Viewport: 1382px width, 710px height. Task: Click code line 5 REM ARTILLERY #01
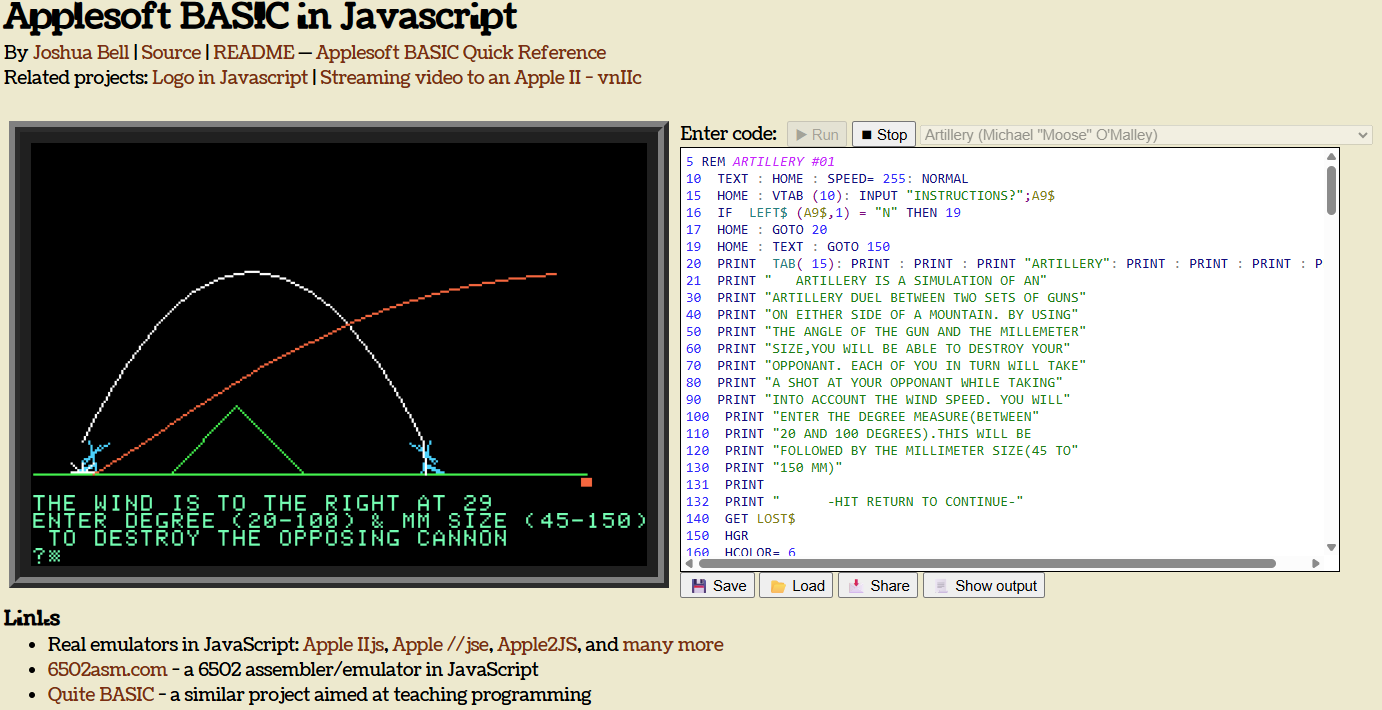(760, 162)
